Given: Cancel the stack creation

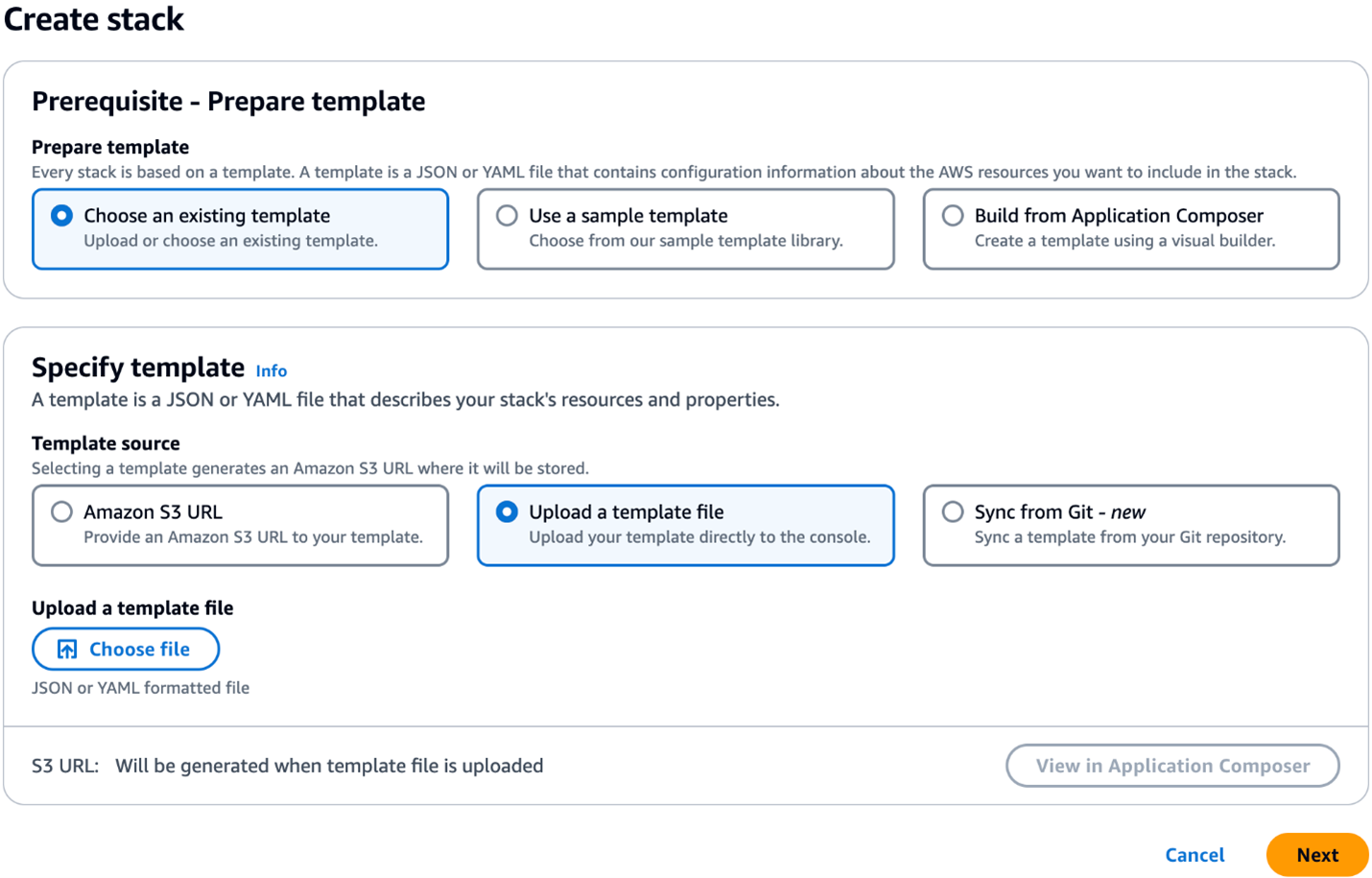Looking at the screenshot, I should point(1195,855).
